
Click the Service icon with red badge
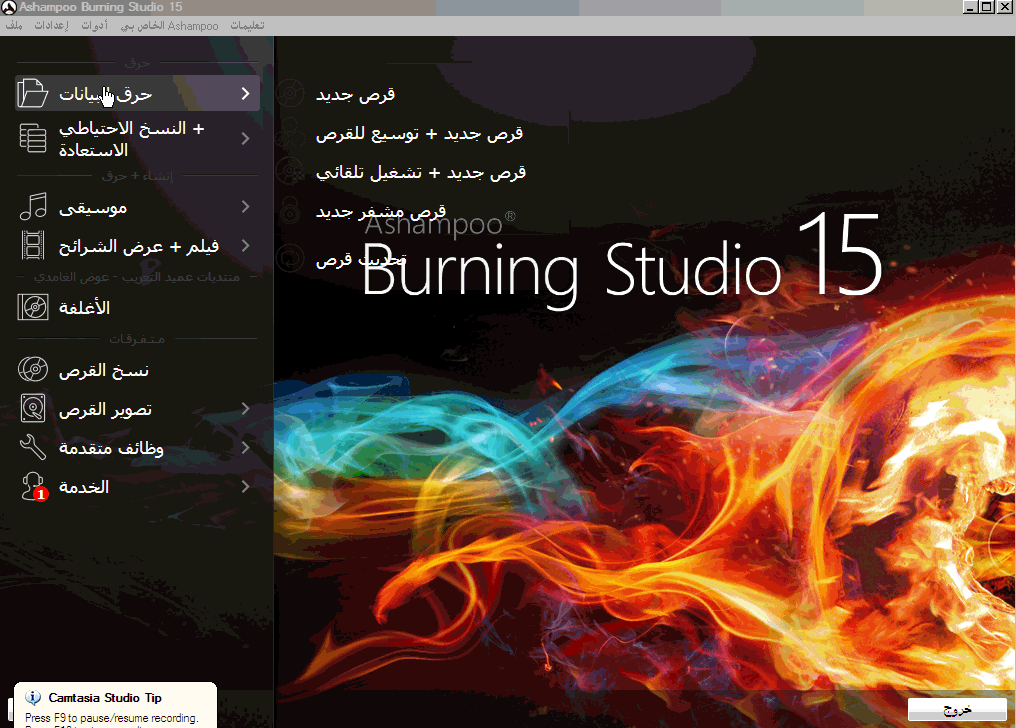(35, 487)
